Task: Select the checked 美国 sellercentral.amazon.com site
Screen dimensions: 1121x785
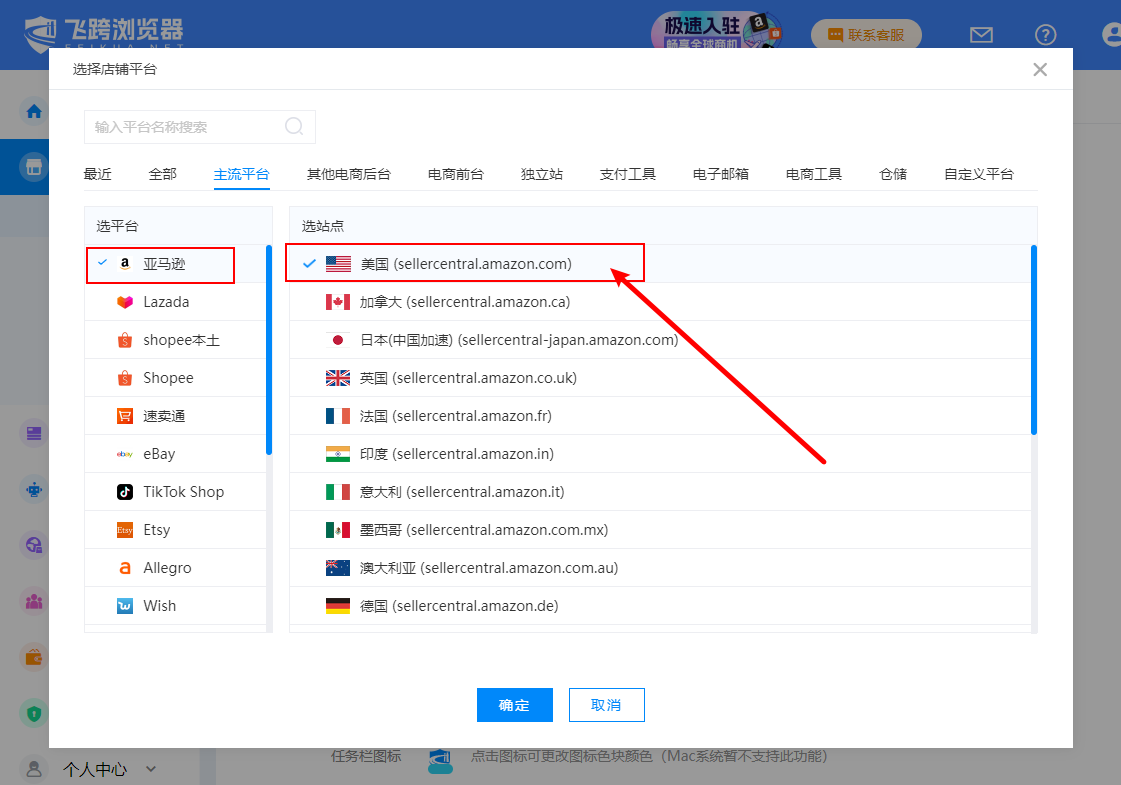Action: 465,264
